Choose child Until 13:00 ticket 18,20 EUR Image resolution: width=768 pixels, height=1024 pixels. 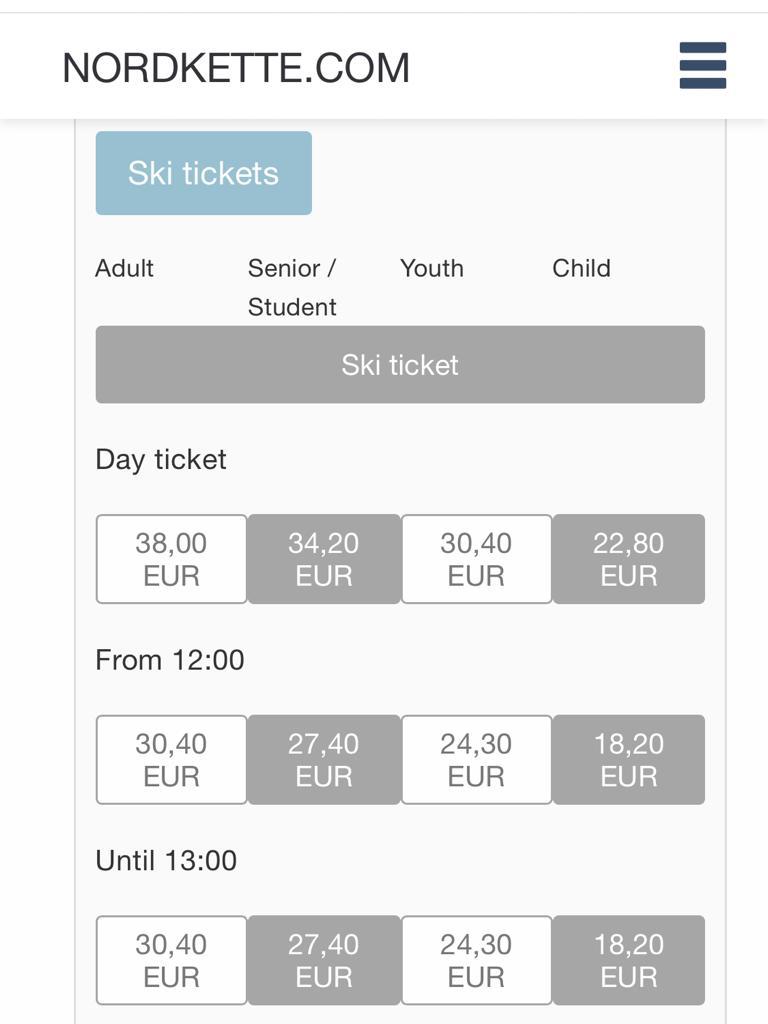pos(628,960)
